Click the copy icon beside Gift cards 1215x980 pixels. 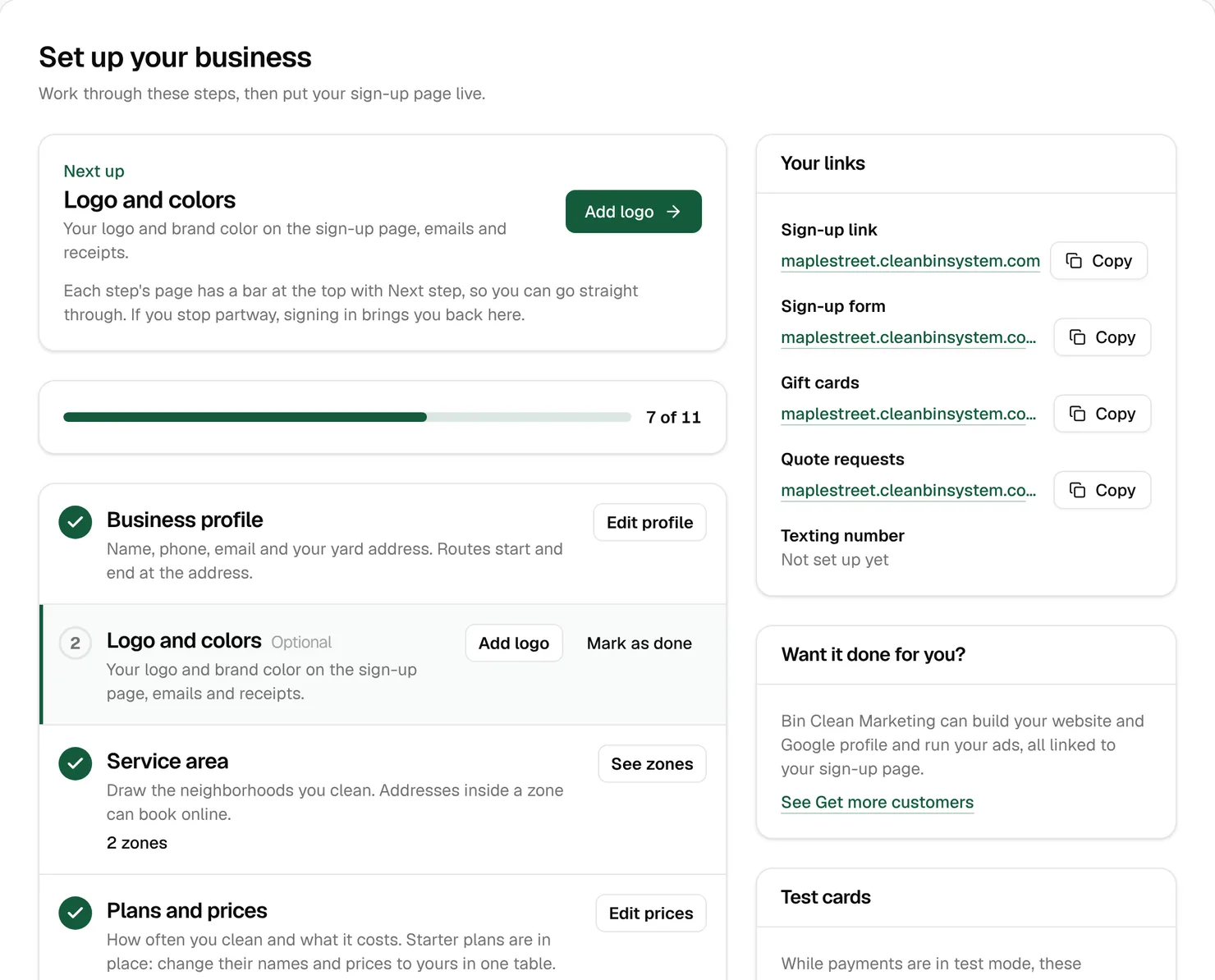click(1077, 414)
